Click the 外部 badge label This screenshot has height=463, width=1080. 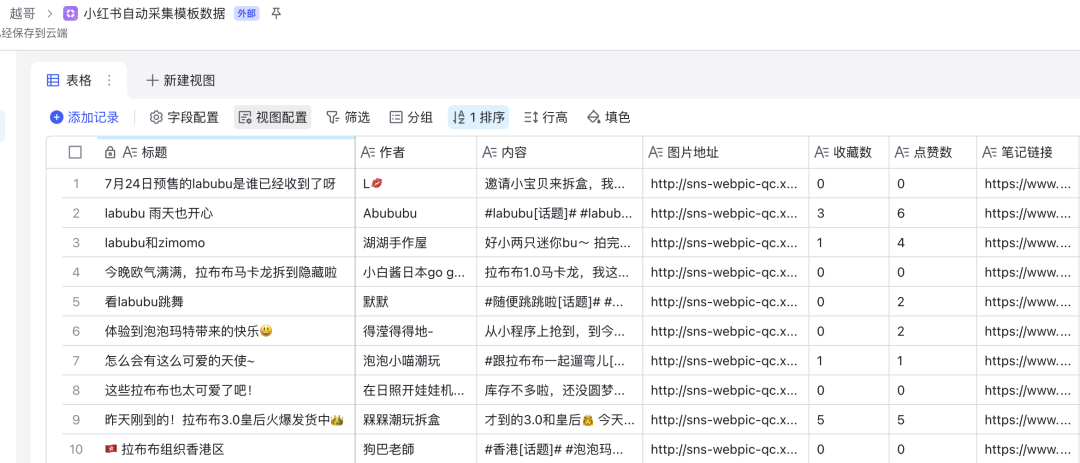click(247, 13)
